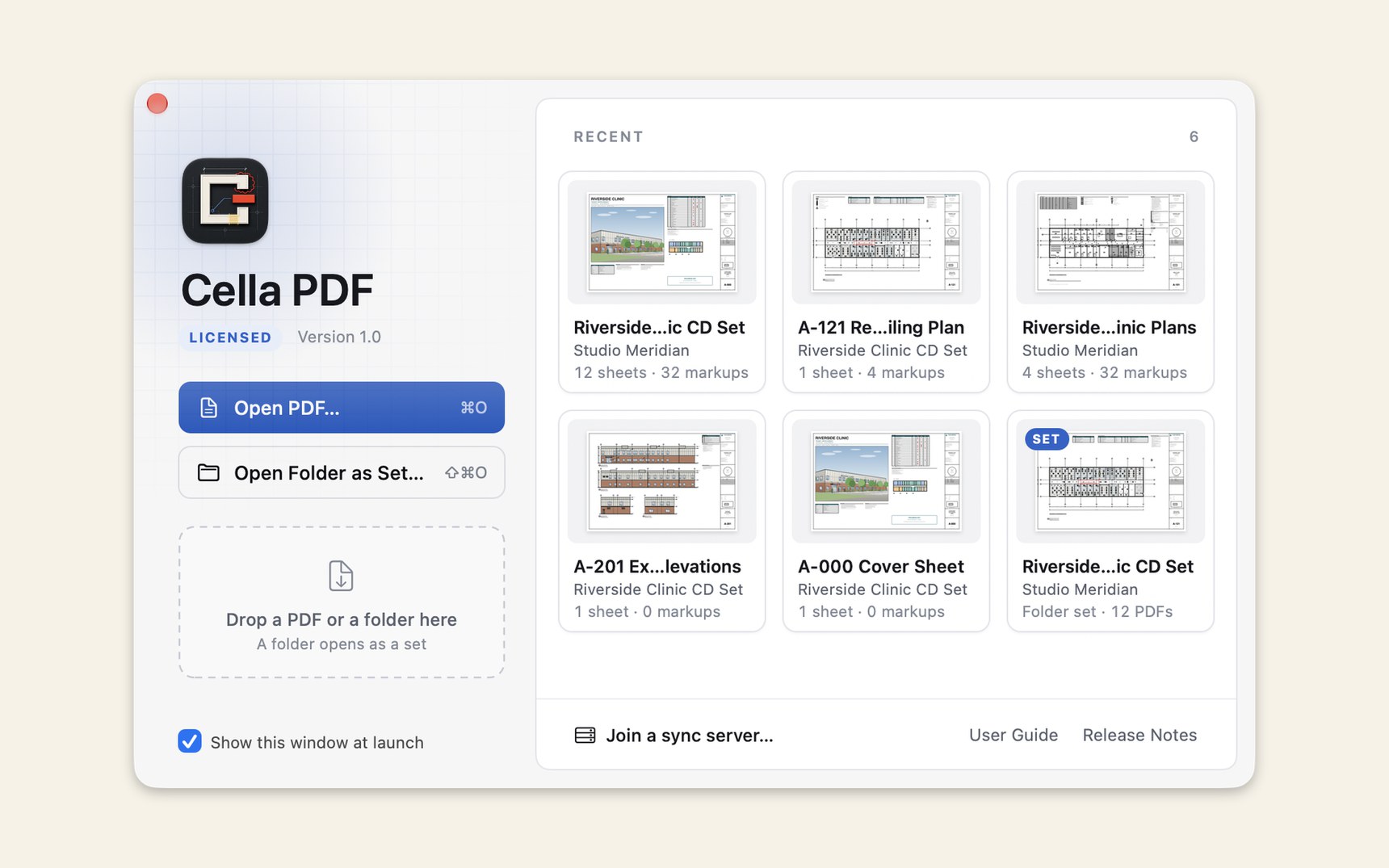1389x868 pixels.
Task: Open the folder set thumbnail with SET badge
Action: (1110, 481)
